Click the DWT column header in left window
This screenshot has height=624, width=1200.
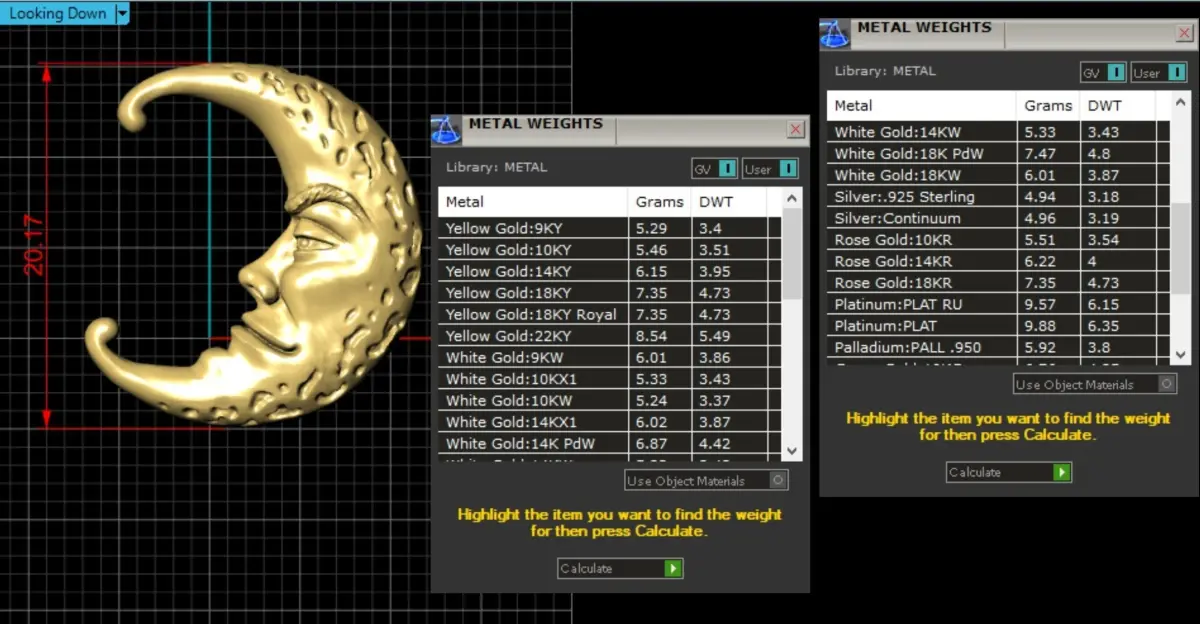pyautogui.click(x=729, y=202)
